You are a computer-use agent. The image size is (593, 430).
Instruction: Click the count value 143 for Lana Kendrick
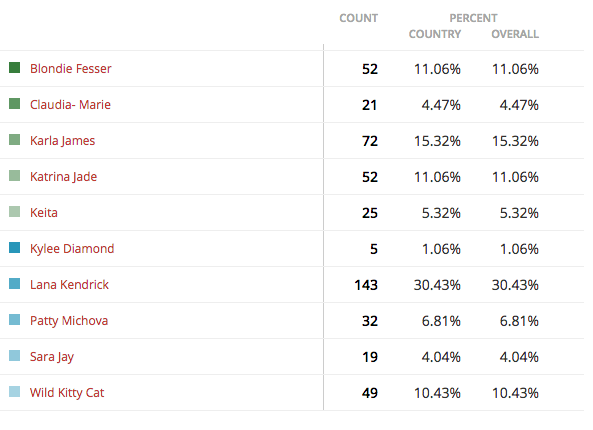pos(366,285)
